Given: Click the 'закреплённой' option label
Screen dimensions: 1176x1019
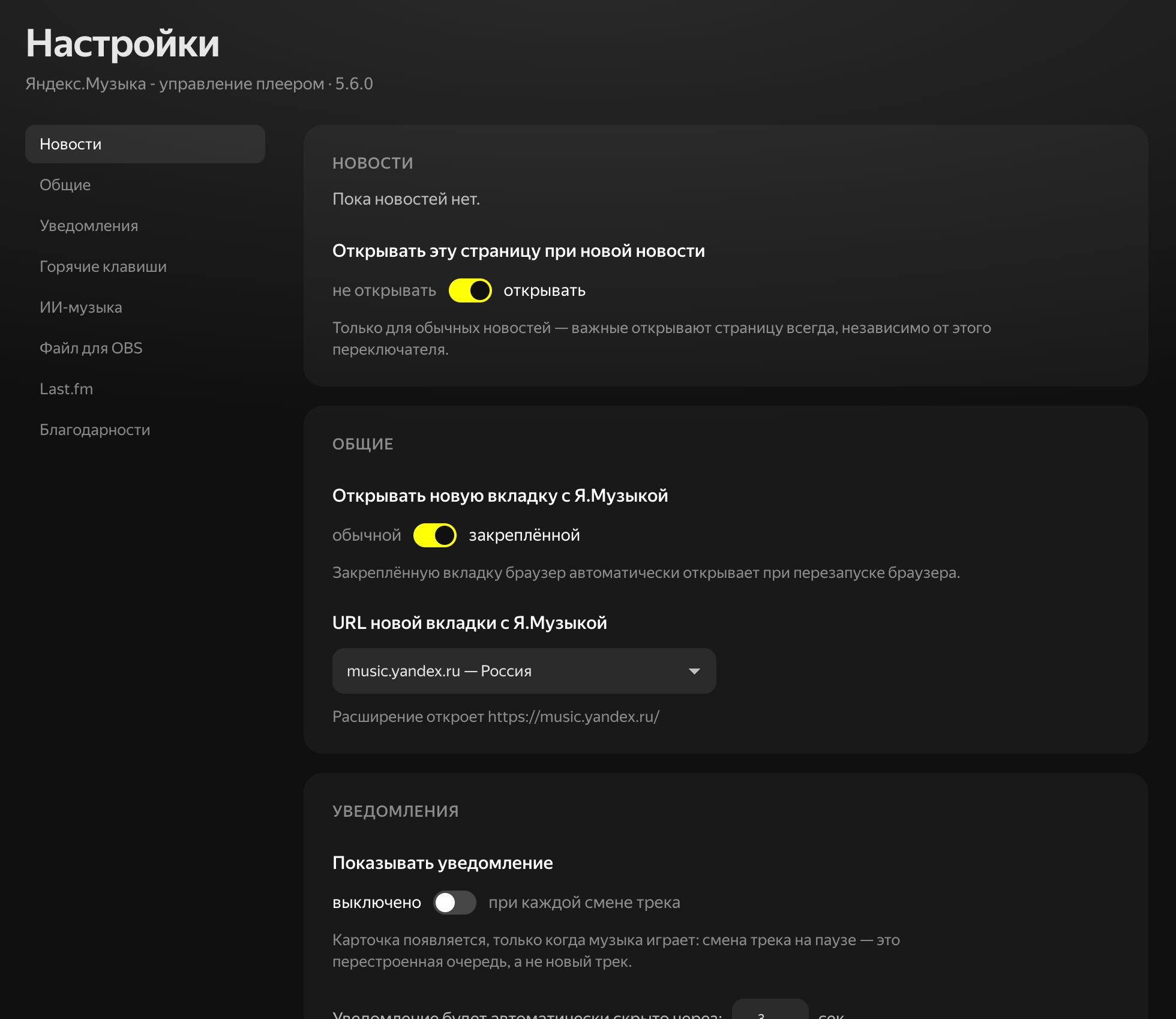Looking at the screenshot, I should coord(524,535).
